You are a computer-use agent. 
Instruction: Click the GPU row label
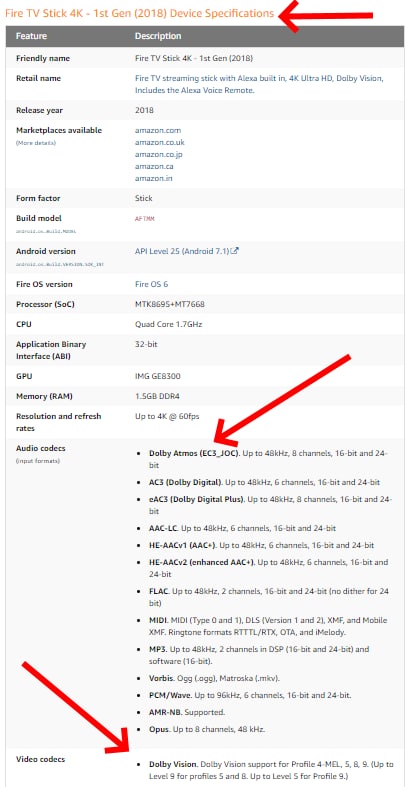pos(24,376)
